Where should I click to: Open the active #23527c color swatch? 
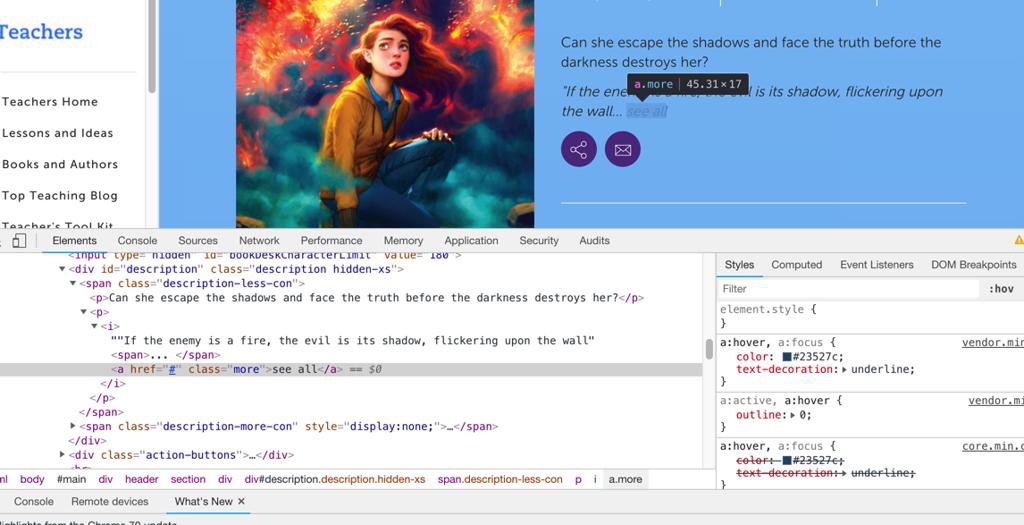[787, 357]
